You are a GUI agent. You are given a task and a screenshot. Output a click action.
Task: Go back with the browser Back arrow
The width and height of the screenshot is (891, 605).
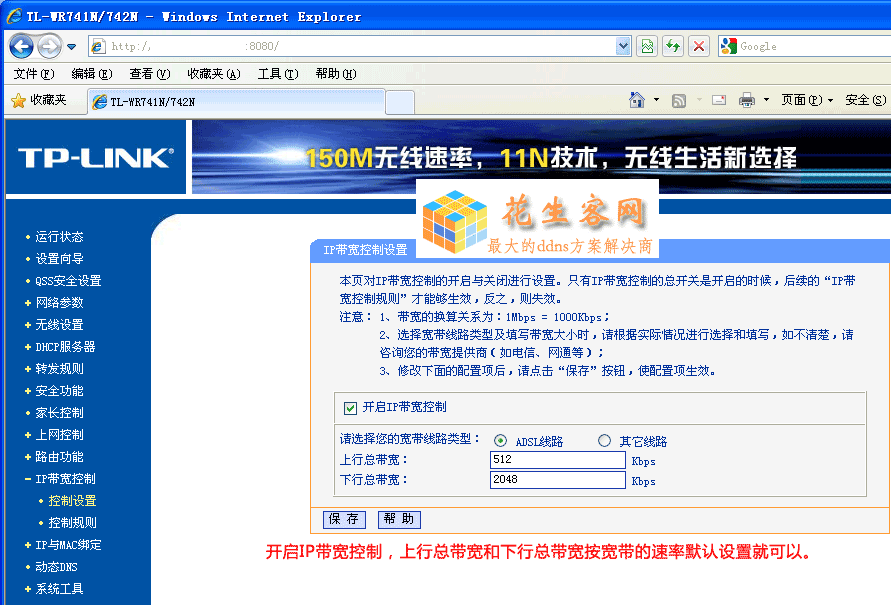coord(22,46)
